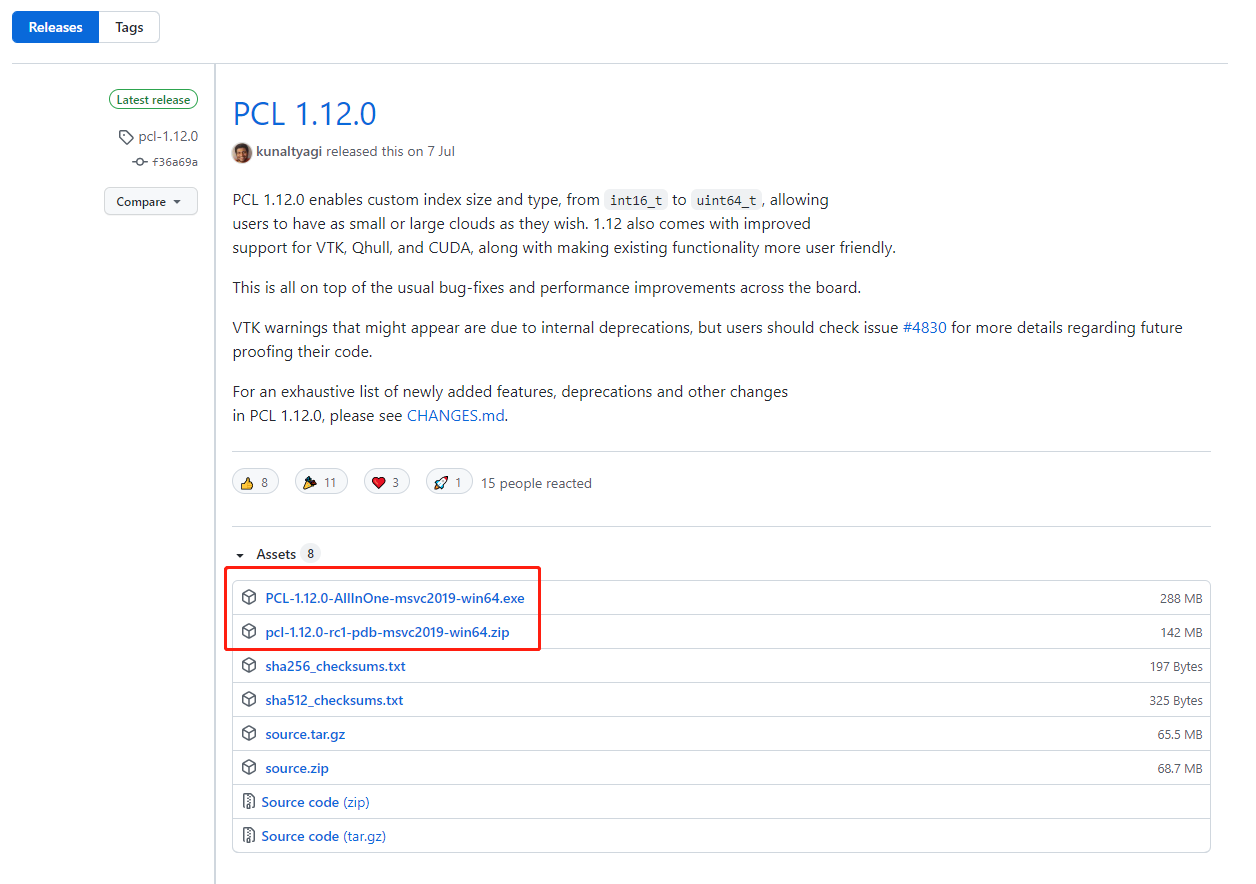1256x884 pixels.
Task: Click the tag icon beside pcl-1.12.0
Action: (126, 136)
